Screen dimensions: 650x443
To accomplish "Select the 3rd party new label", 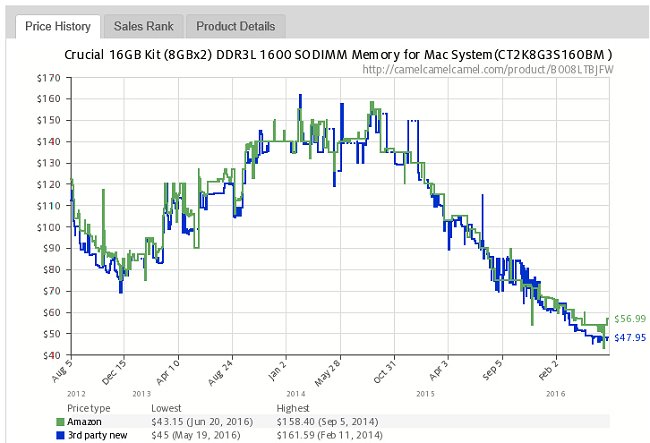I will coord(97,435).
